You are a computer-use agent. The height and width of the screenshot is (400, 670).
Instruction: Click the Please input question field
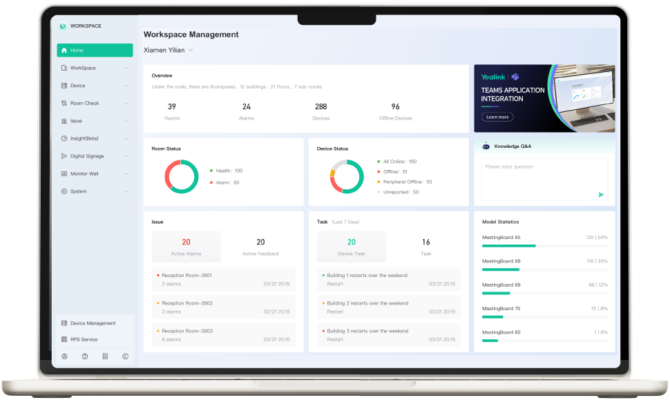click(x=544, y=179)
